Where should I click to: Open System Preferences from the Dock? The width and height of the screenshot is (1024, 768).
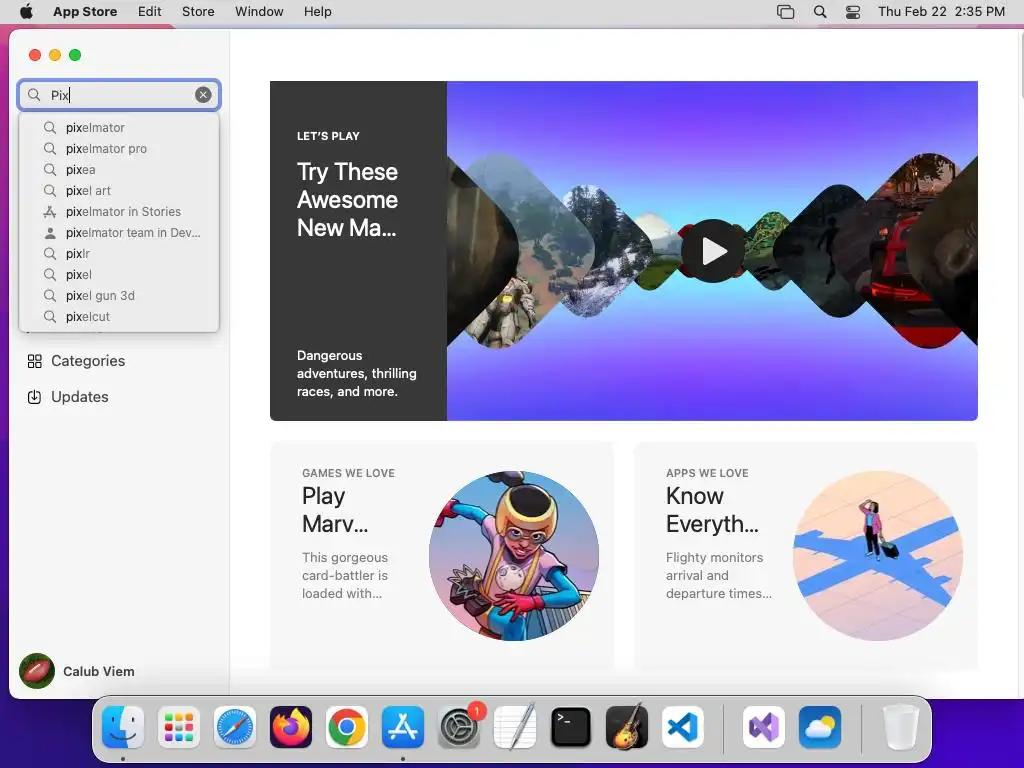pyautogui.click(x=458, y=727)
